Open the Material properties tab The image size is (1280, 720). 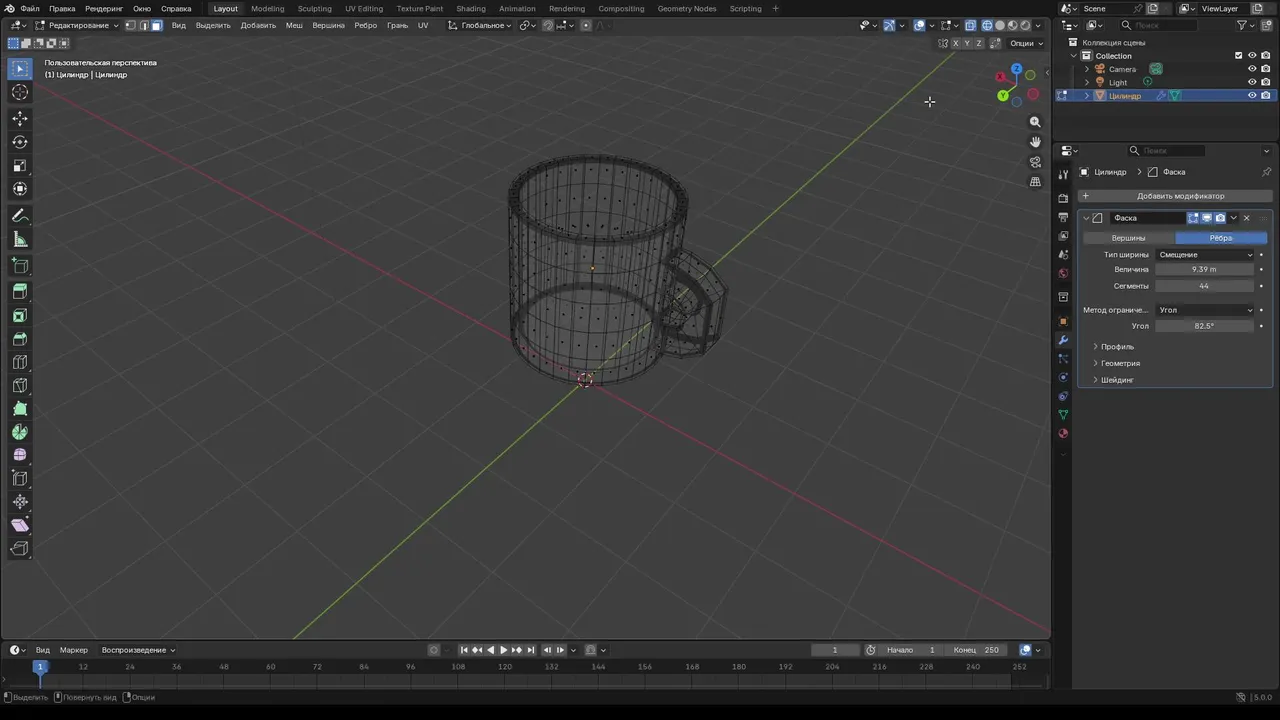[1063, 433]
